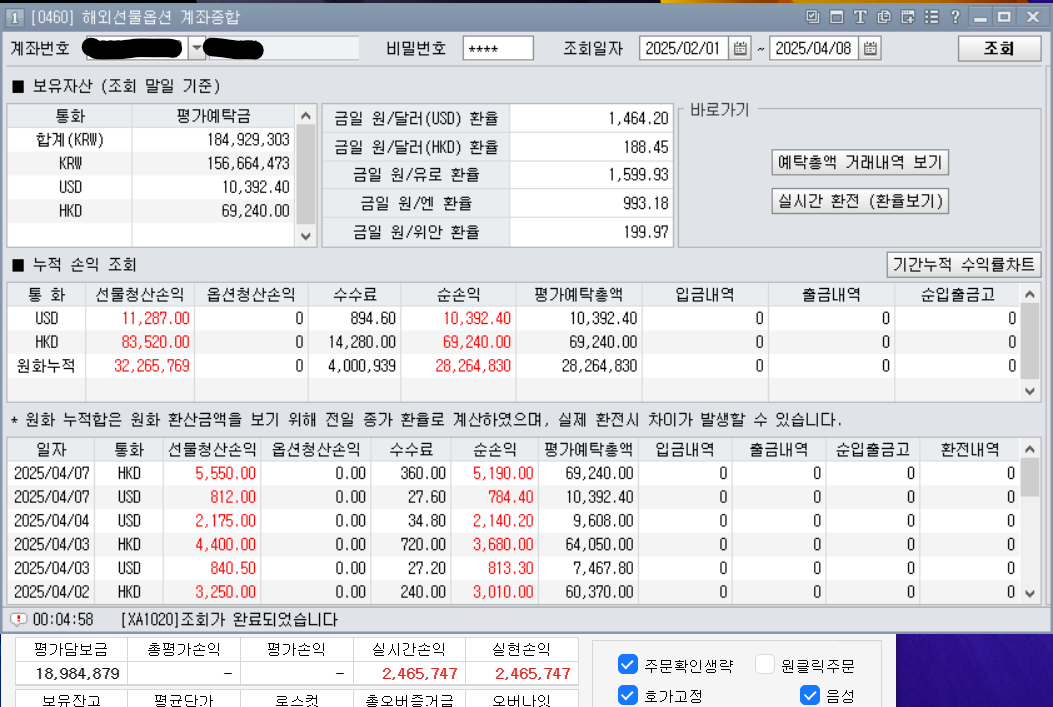The height and width of the screenshot is (707, 1053).
Task: Click 순손익 header in 누적 손익 table
Action: click(x=458, y=294)
